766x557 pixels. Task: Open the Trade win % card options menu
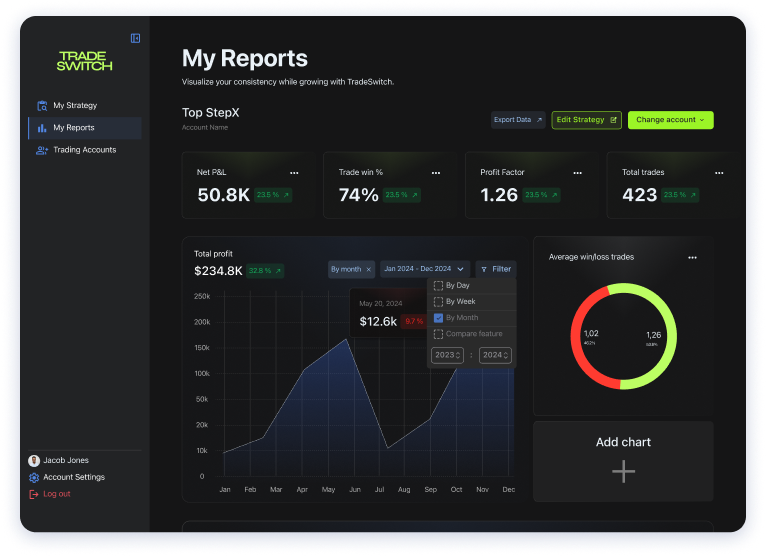pos(436,173)
